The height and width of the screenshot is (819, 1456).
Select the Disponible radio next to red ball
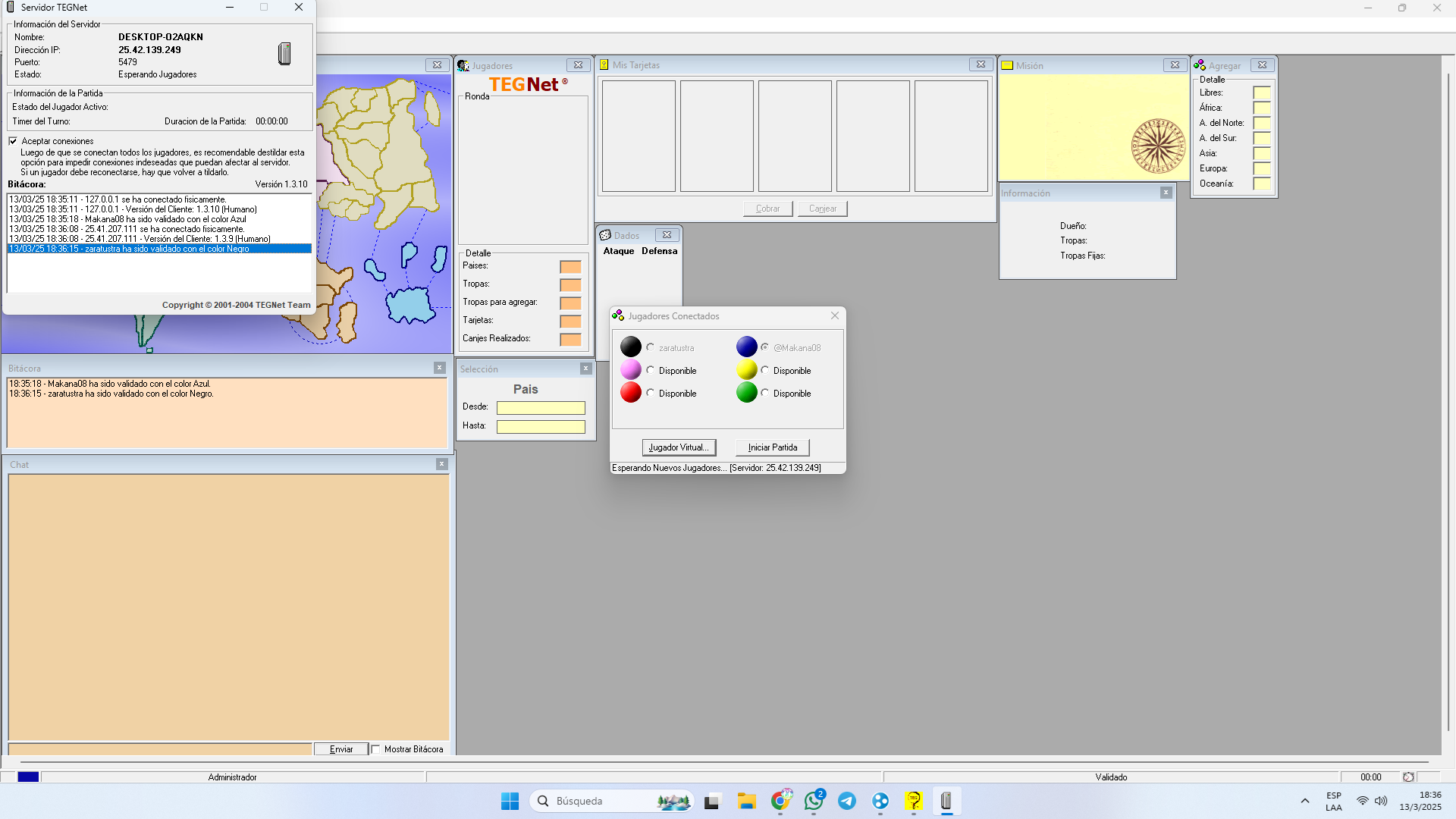click(x=650, y=393)
